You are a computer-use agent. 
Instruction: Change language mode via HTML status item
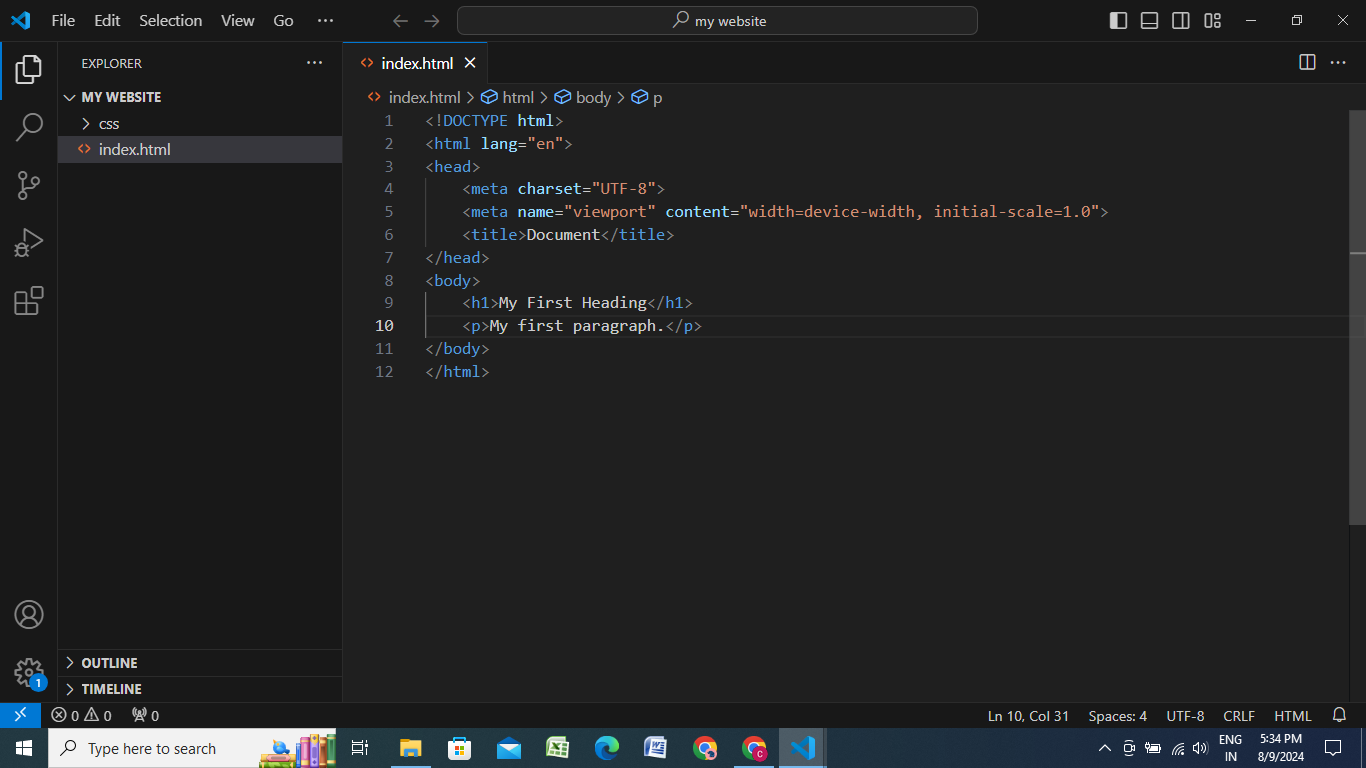1293,716
